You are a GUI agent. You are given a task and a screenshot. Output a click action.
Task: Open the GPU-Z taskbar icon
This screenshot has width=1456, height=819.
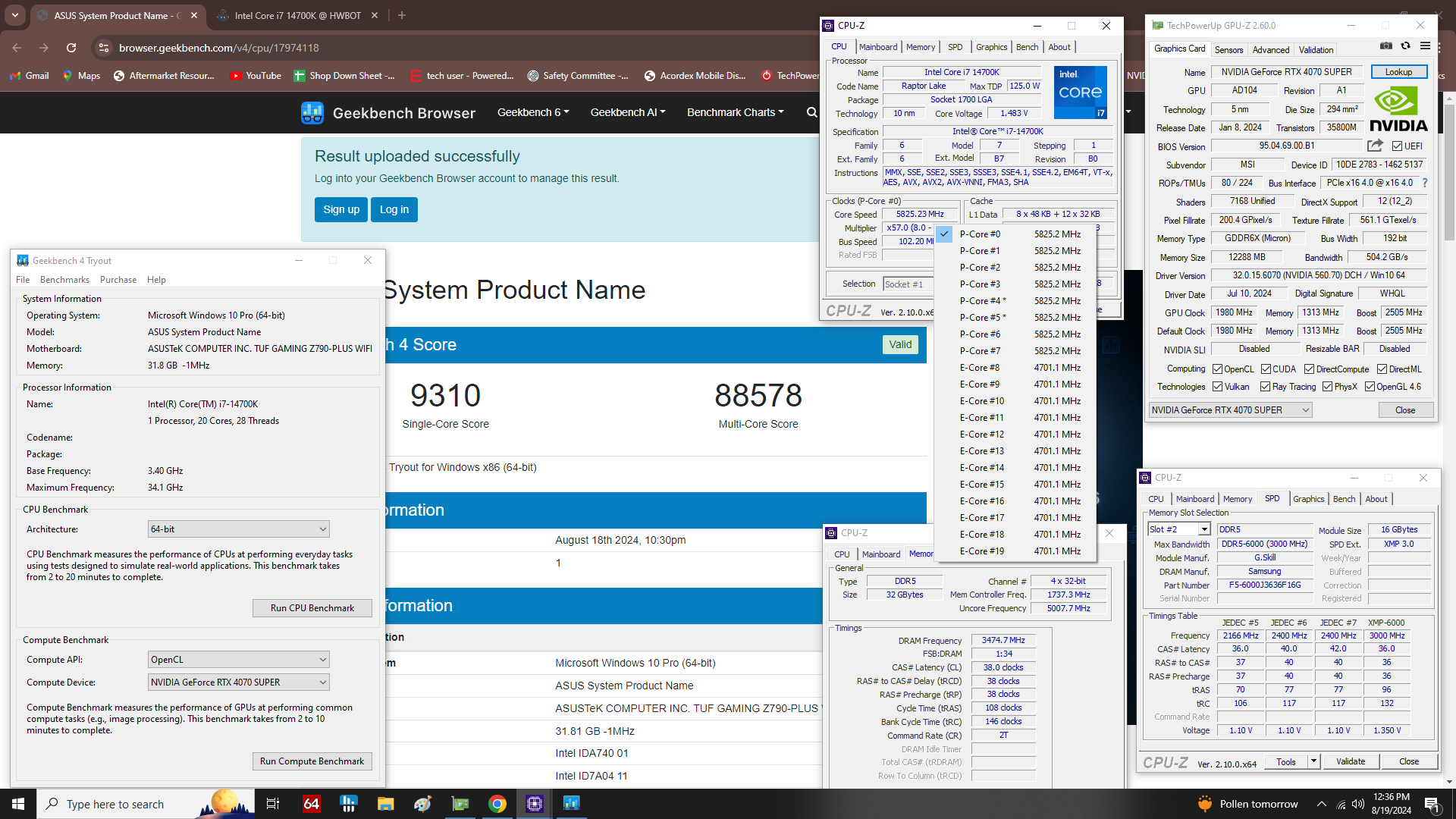460,804
